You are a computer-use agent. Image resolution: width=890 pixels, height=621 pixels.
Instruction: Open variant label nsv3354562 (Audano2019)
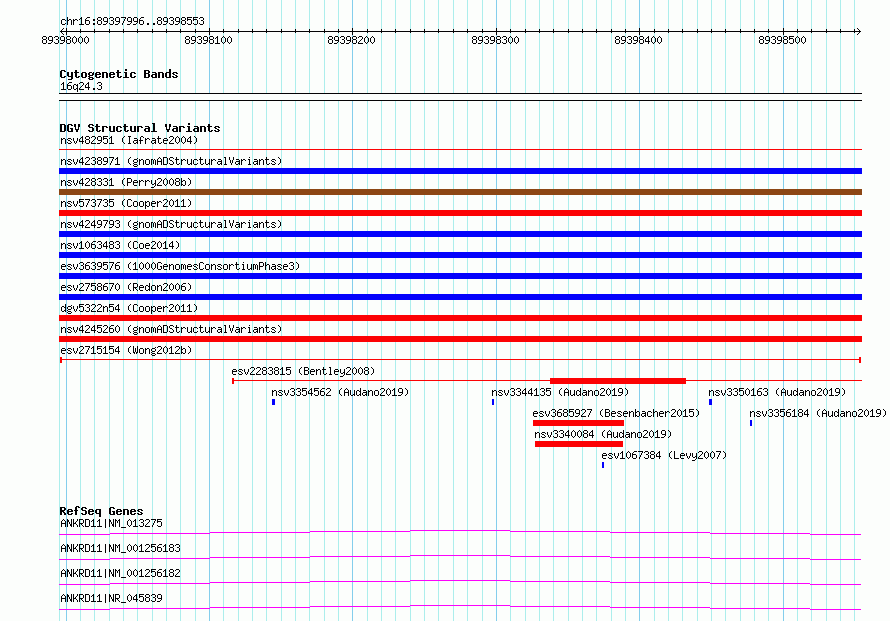[340, 392]
